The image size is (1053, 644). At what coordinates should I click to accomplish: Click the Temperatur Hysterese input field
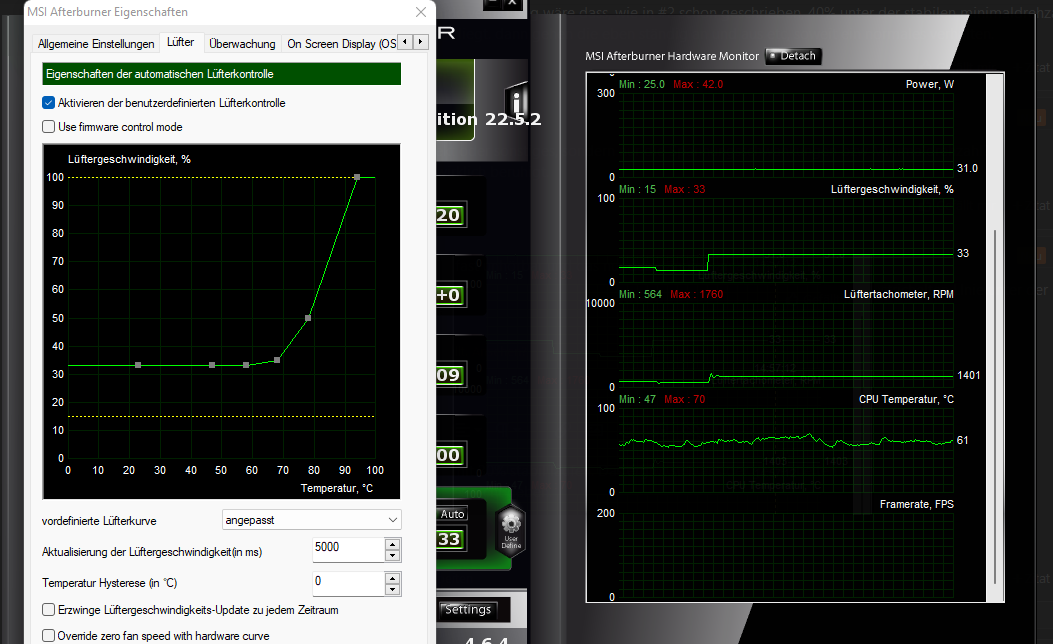349,583
